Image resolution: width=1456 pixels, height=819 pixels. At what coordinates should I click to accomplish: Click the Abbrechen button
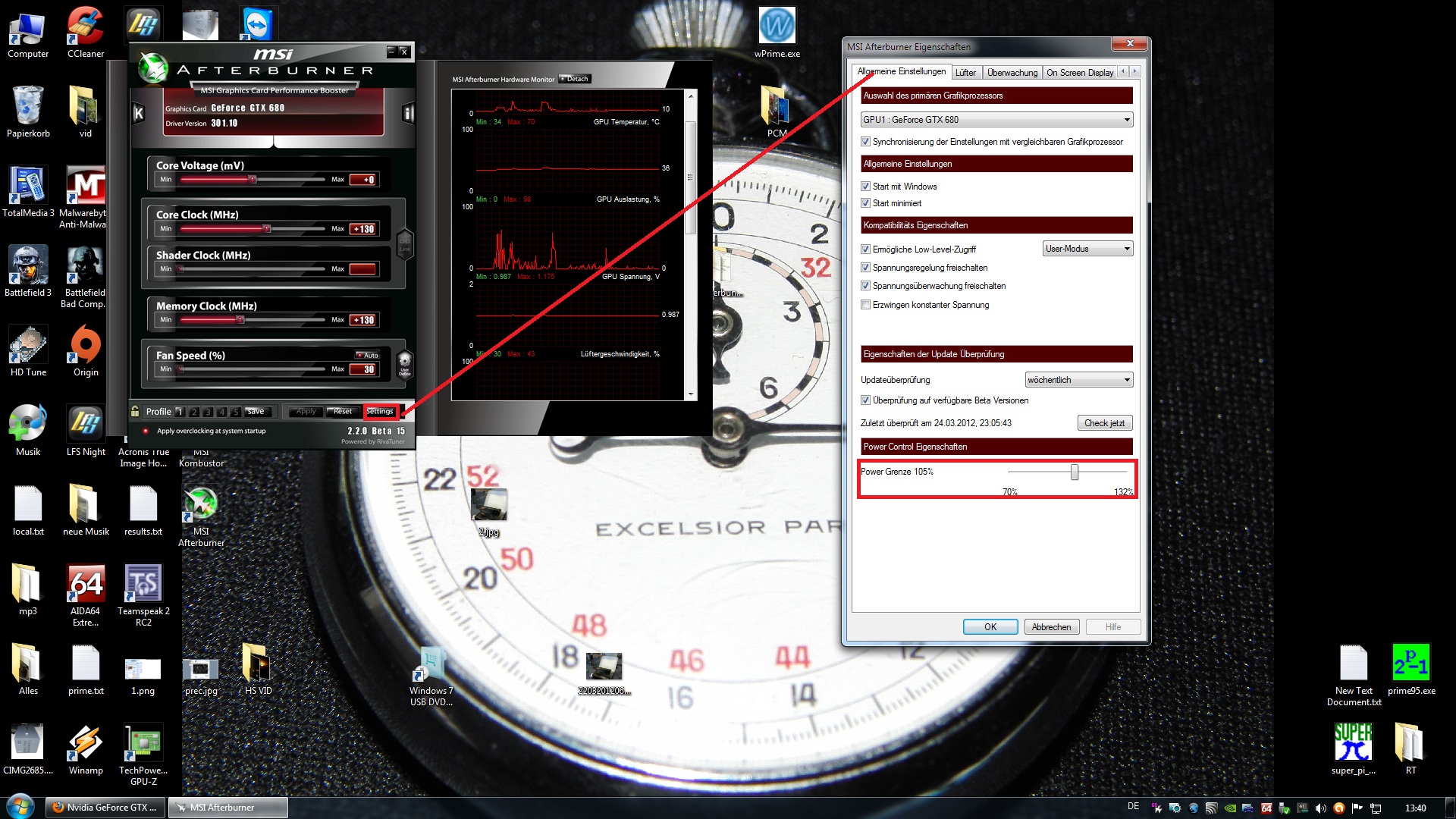pyautogui.click(x=1051, y=627)
